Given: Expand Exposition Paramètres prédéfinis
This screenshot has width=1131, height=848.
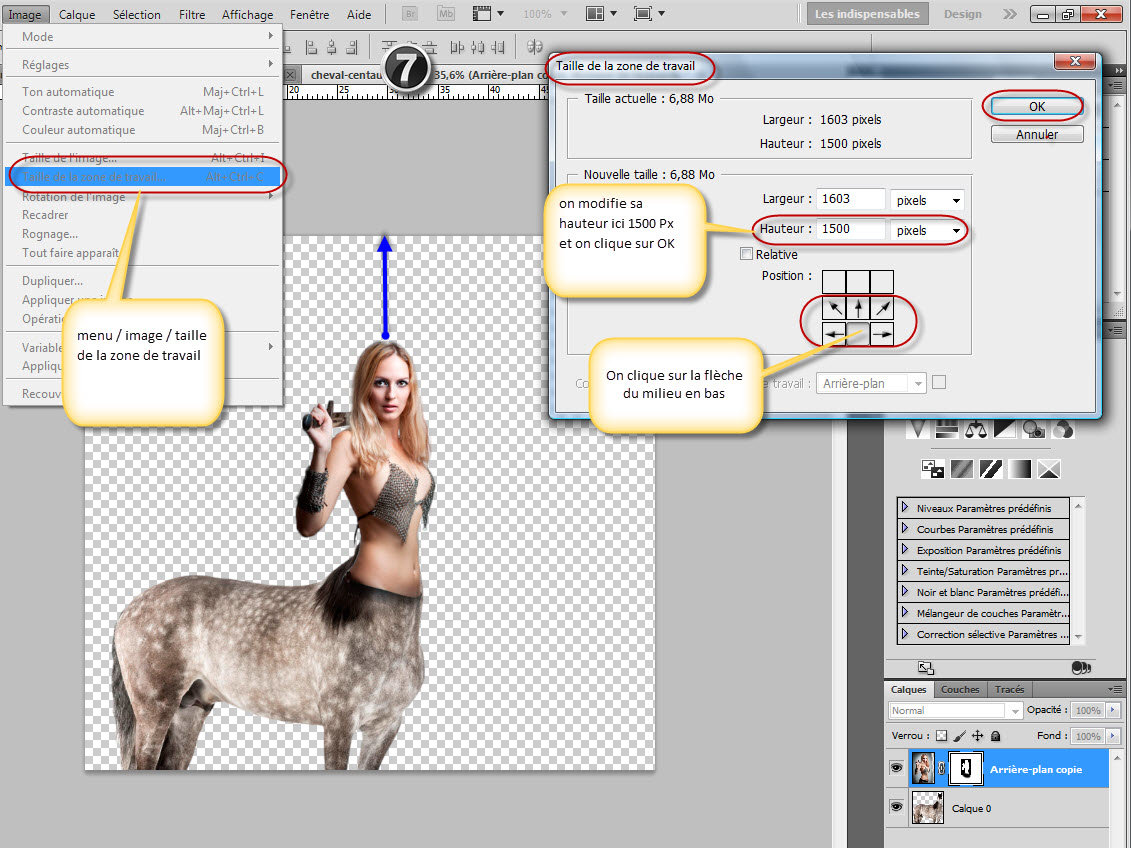Looking at the screenshot, I should coord(905,549).
